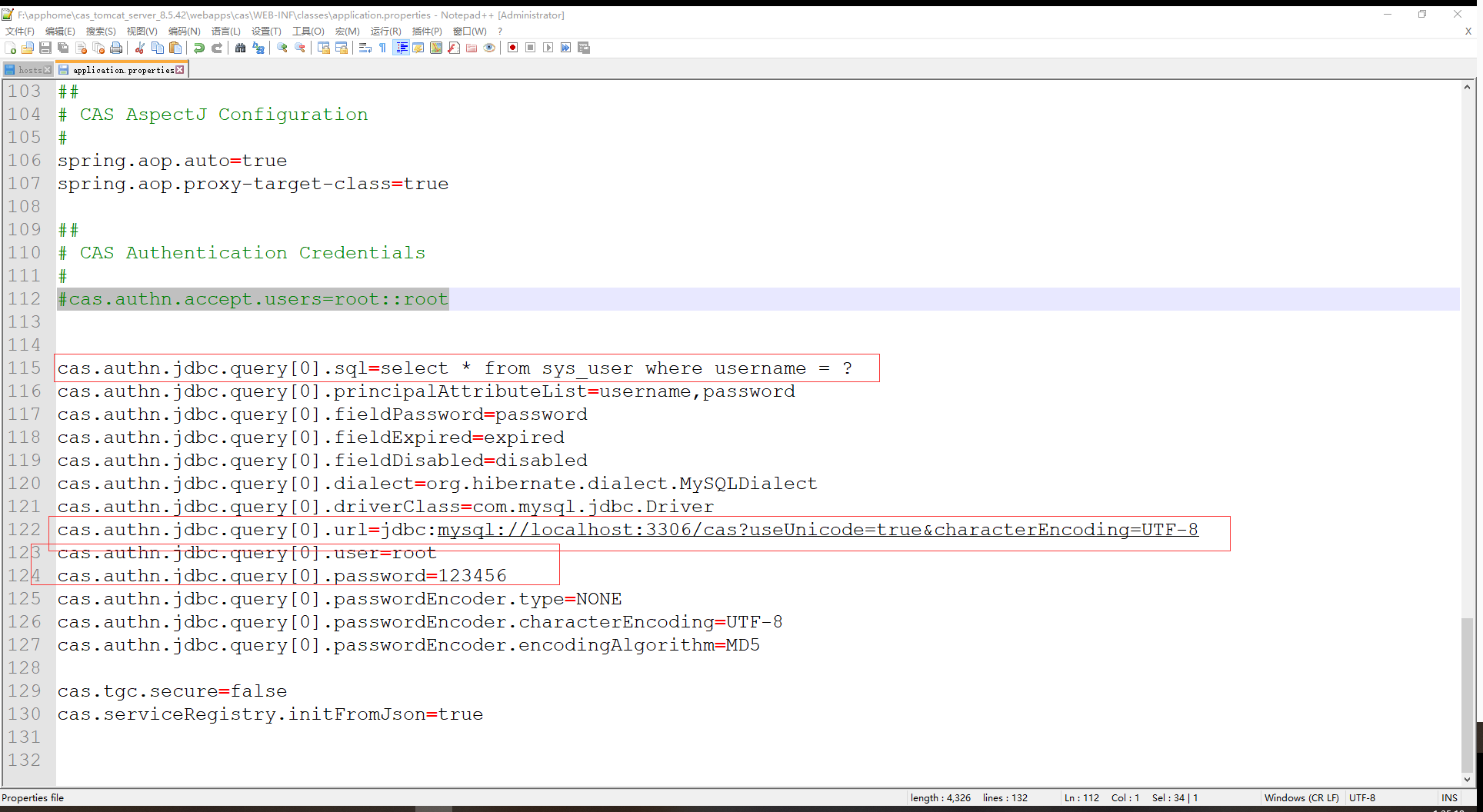Open the 工具(O) menu
1483x812 pixels.
308,31
